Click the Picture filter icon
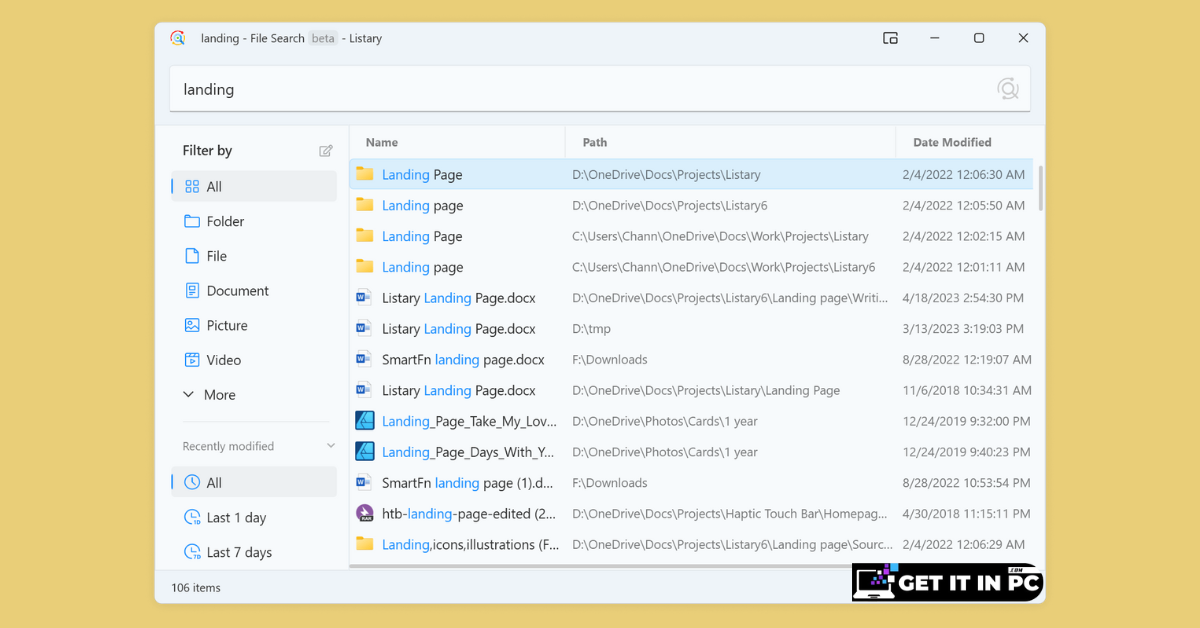The height and width of the screenshot is (628, 1200). coord(192,325)
